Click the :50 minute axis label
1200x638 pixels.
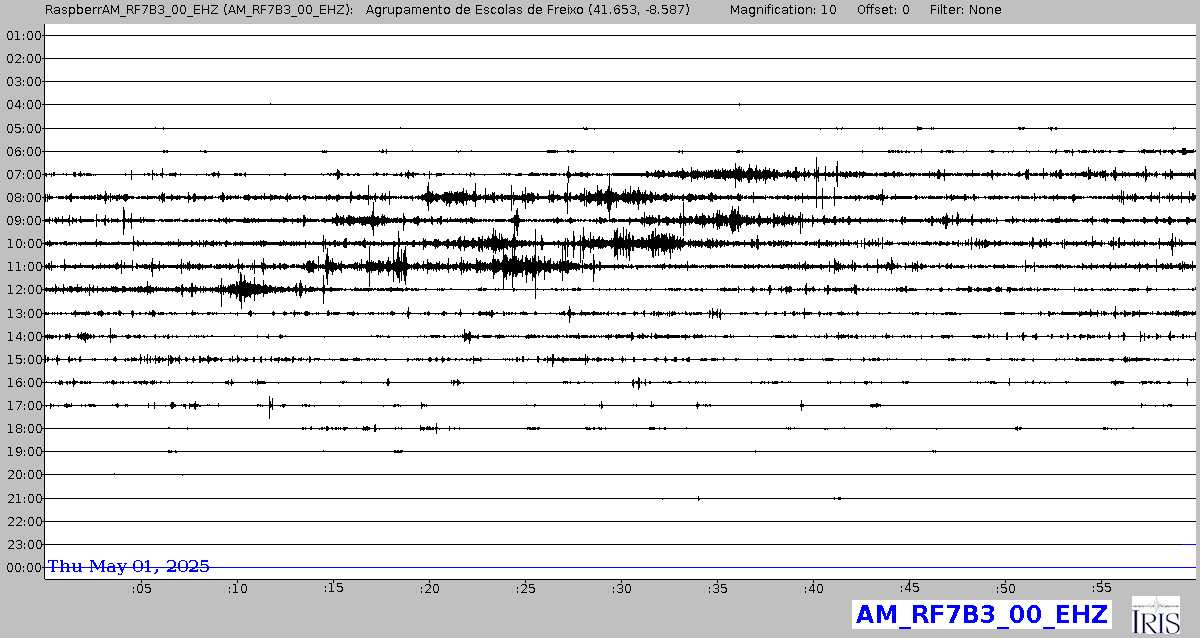point(1005,589)
